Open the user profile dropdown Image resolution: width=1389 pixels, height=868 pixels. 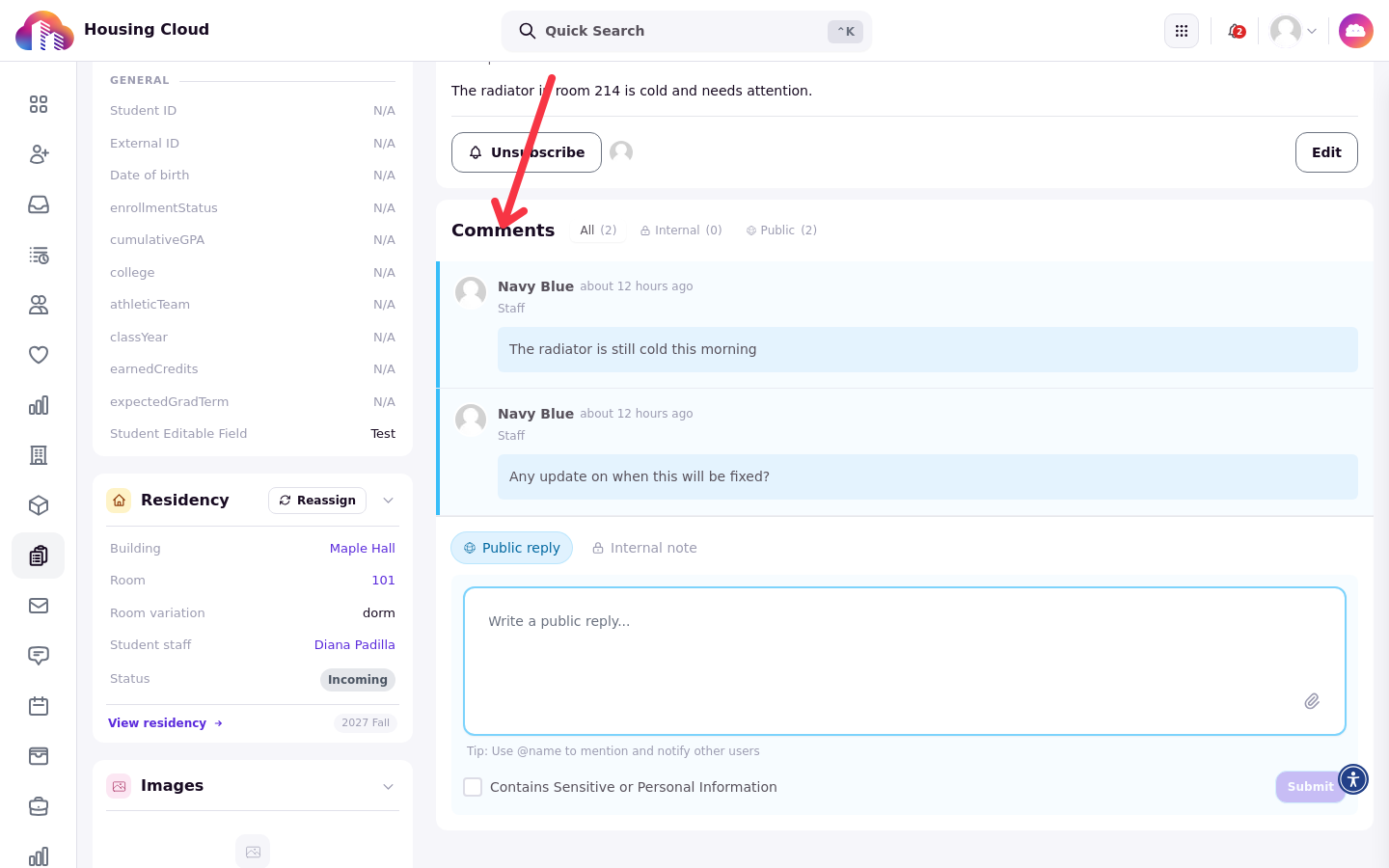(1294, 31)
